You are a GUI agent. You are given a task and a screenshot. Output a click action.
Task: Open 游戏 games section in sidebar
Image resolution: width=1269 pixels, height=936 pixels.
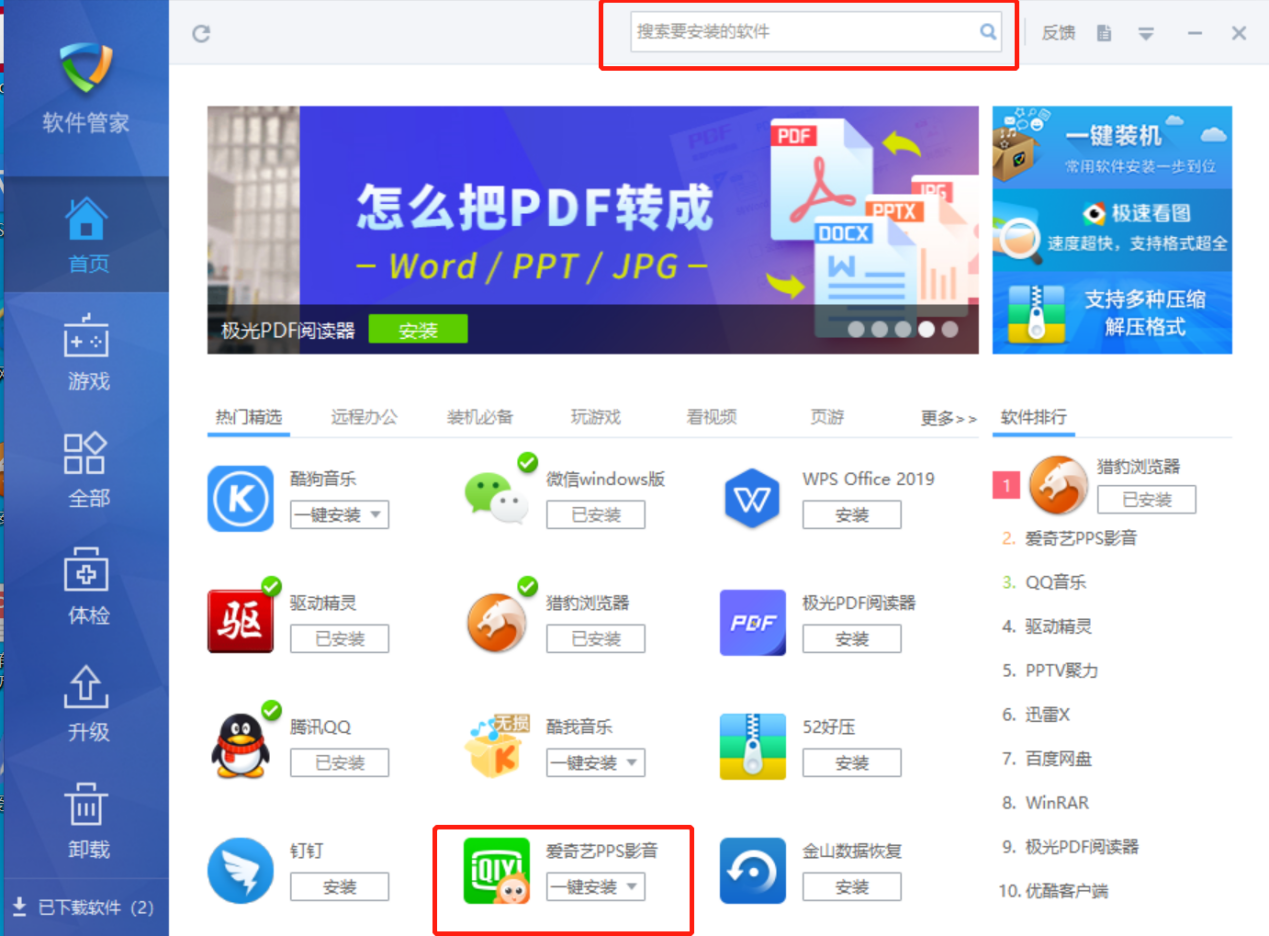coord(86,352)
